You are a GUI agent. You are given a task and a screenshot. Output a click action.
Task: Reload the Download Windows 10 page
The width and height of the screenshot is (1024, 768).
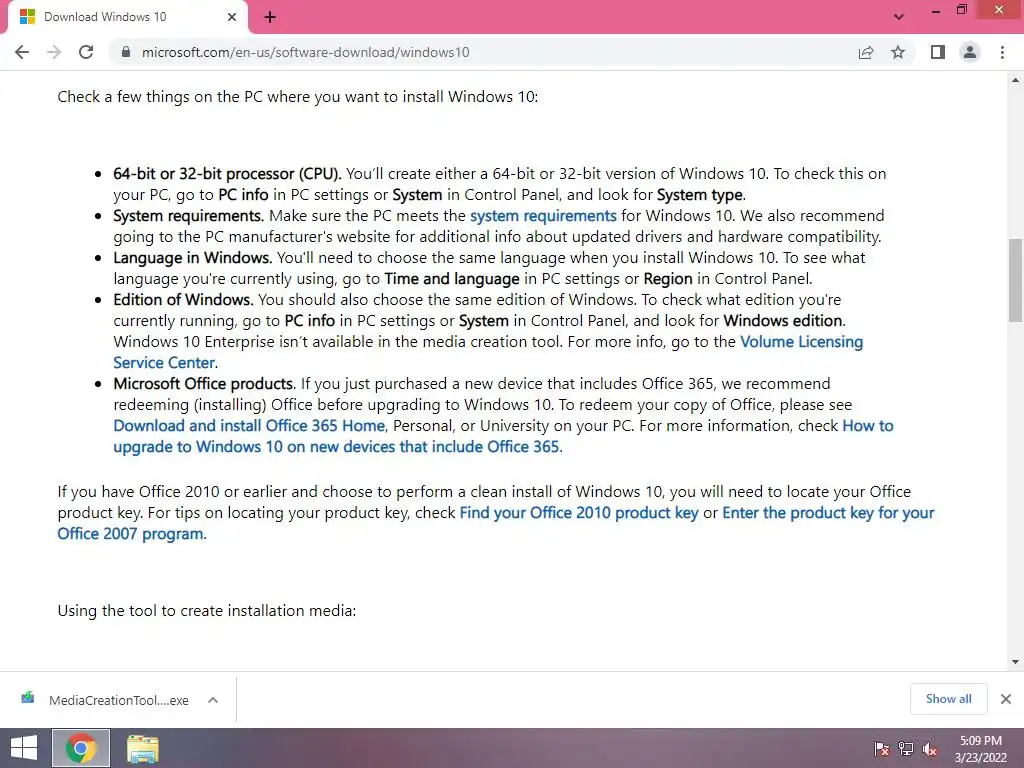point(86,52)
